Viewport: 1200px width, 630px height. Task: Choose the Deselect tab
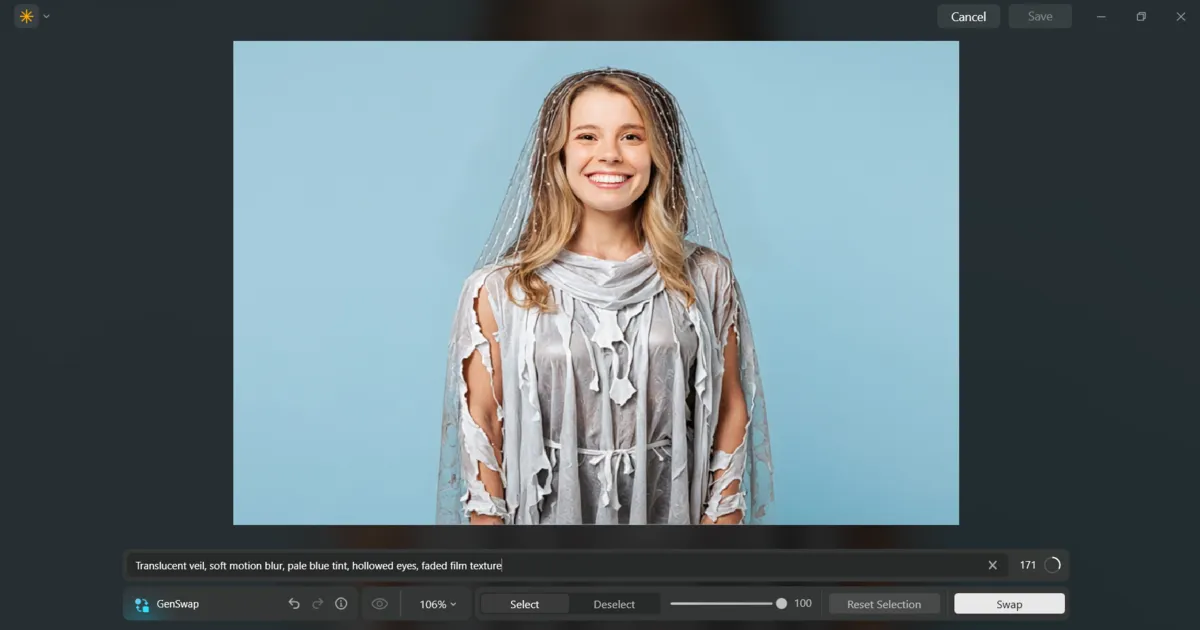coord(614,604)
